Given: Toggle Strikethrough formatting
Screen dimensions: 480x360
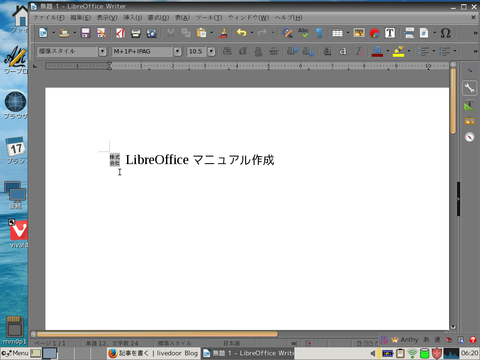Looking at the screenshot, I should [274, 51].
